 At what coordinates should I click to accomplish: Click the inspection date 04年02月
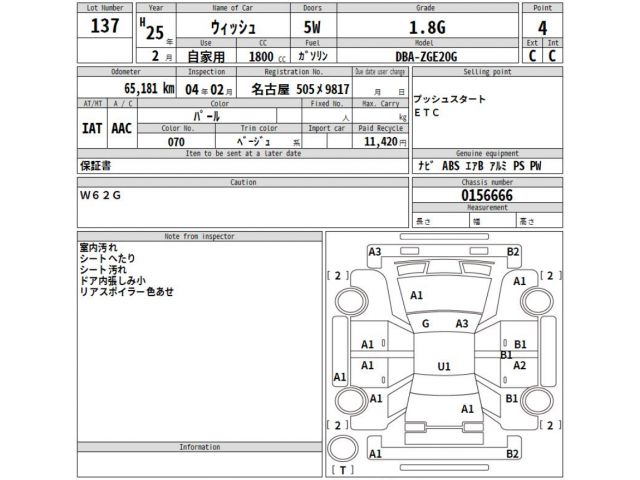click(209, 89)
